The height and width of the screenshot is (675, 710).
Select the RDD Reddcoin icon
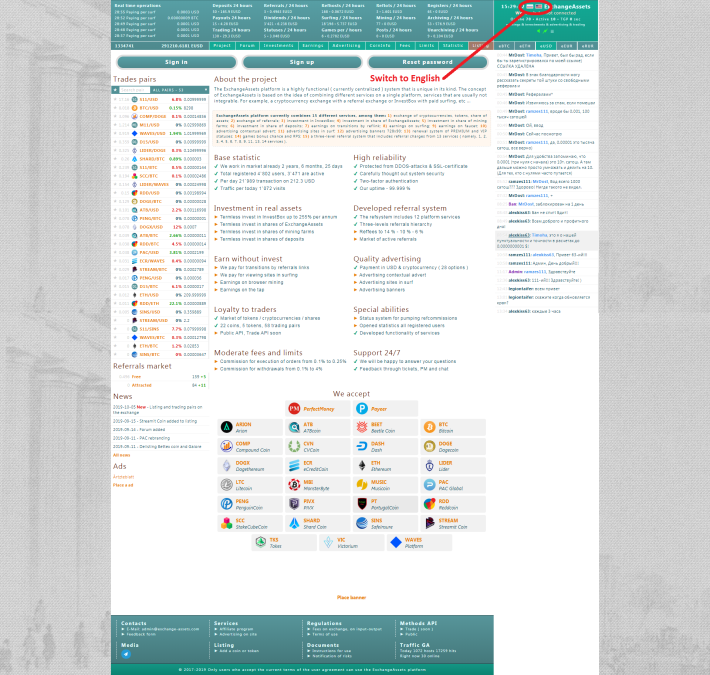click(x=429, y=504)
